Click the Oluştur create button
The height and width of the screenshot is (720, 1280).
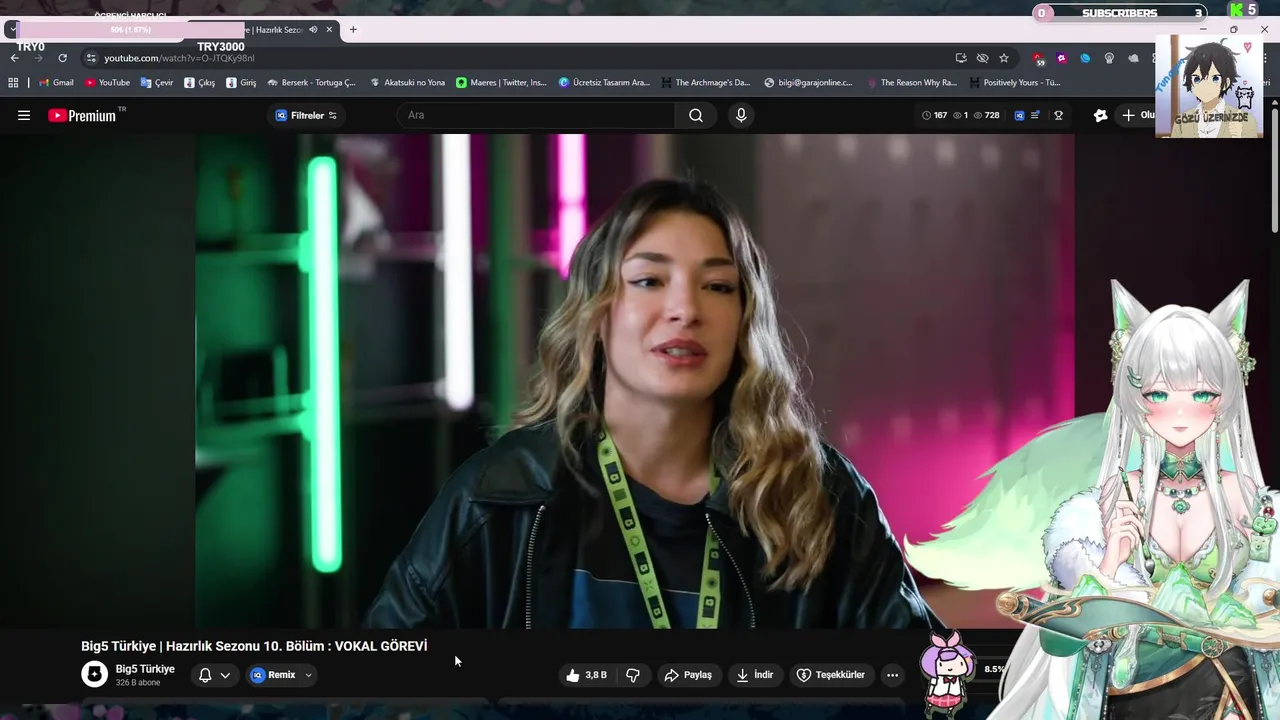[x=1138, y=115]
